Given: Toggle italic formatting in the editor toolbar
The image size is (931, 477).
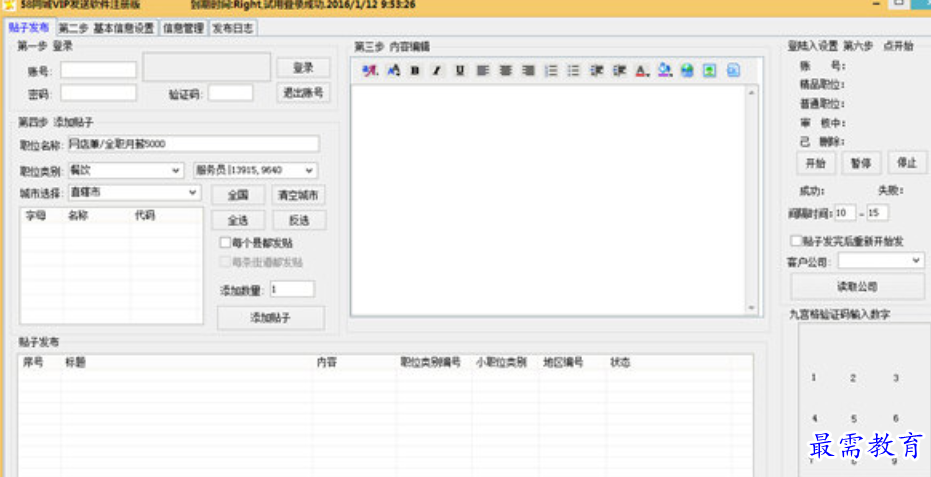Looking at the screenshot, I should click(x=437, y=71).
